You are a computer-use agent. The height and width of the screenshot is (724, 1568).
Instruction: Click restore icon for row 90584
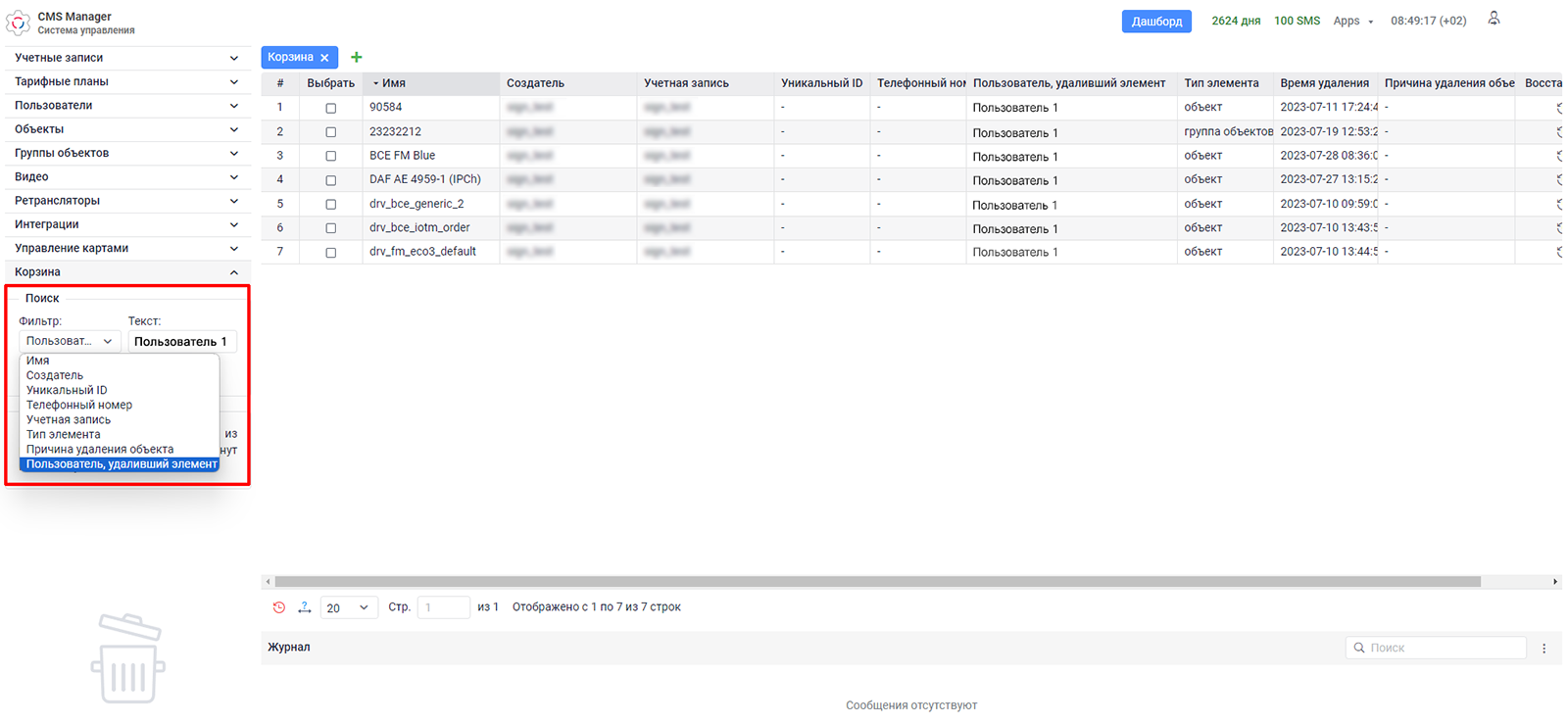1557,108
